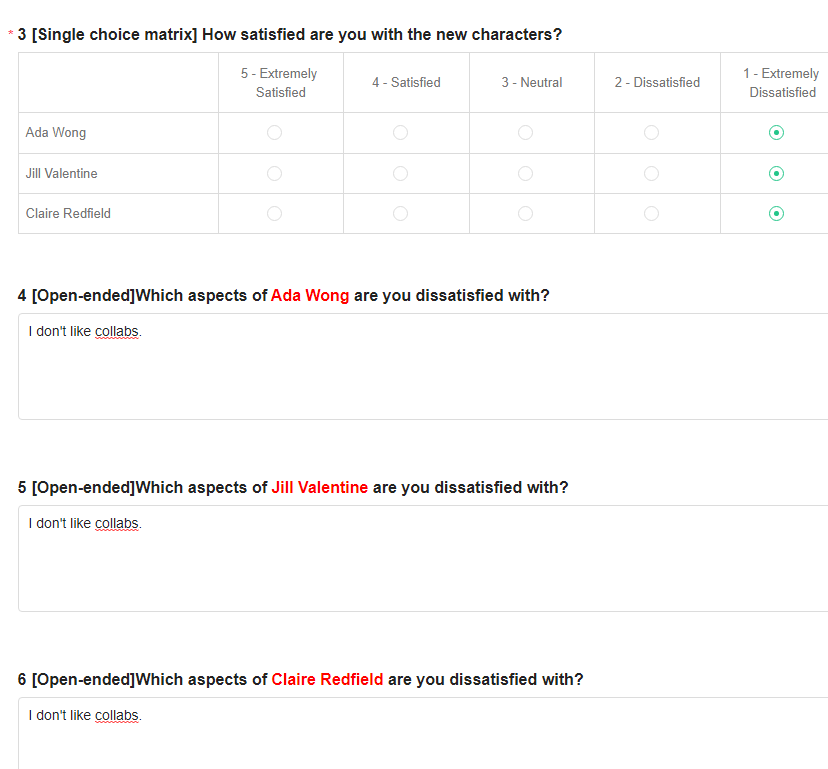Select 5 - Extremely Satisfied for Ada Wong

click(x=275, y=133)
